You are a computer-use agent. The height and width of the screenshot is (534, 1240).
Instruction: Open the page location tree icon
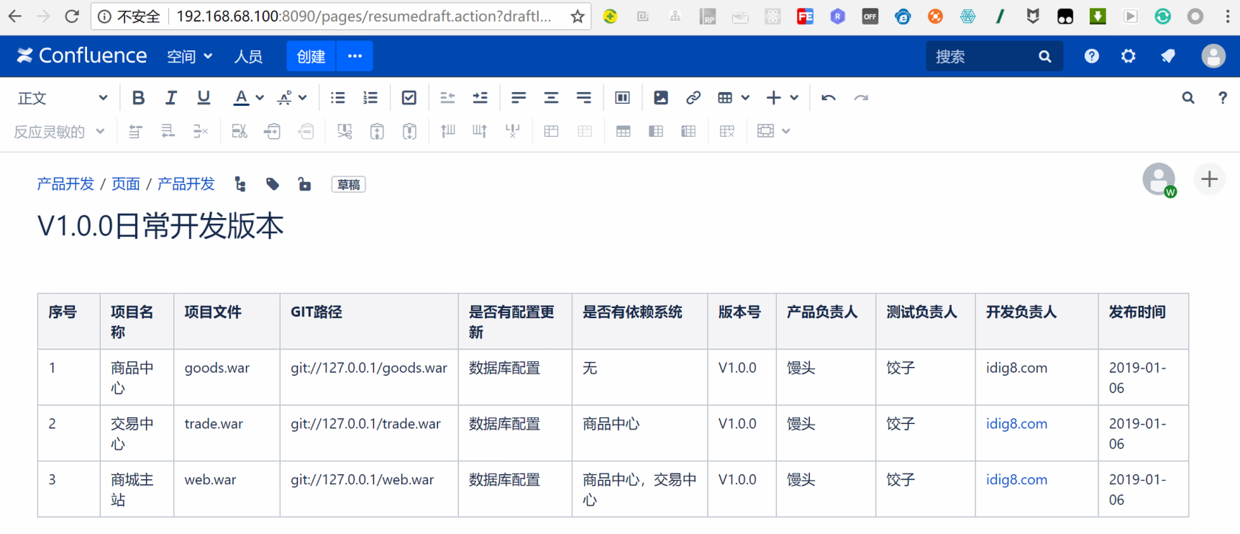click(x=240, y=184)
